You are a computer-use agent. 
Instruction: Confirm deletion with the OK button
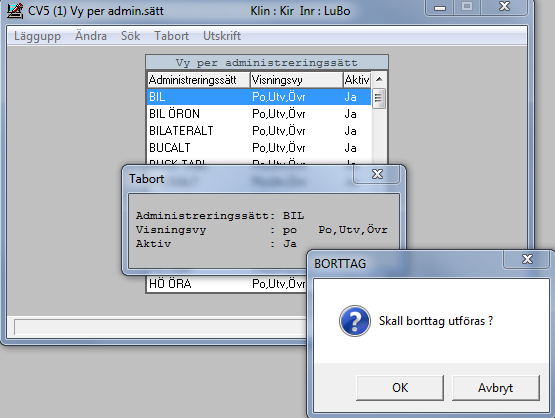pyautogui.click(x=400, y=388)
